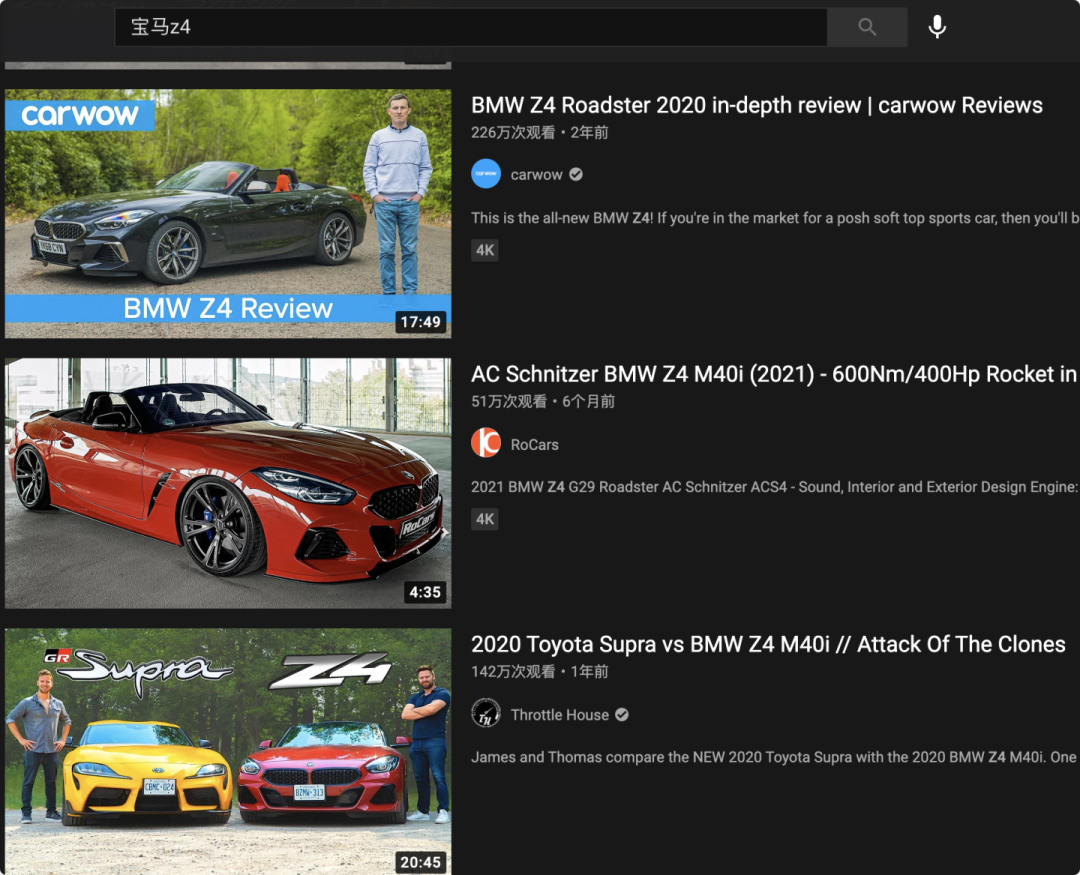Open the carwow BMW Z4 Review thumbnail
The width and height of the screenshot is (1080, 875).
(228, 214)
